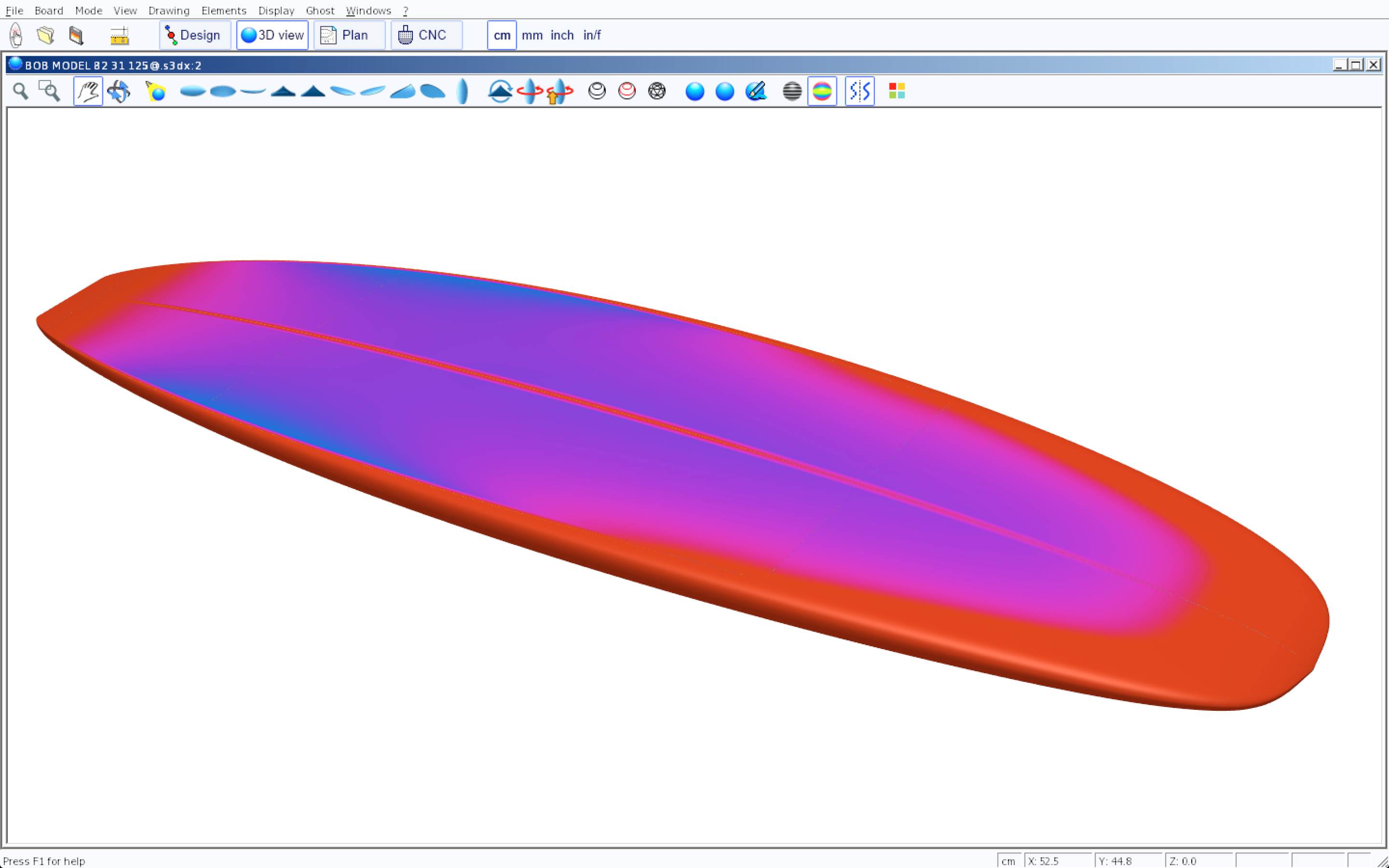
Task: Expand the Elements menu
Action: pos(224,10)
